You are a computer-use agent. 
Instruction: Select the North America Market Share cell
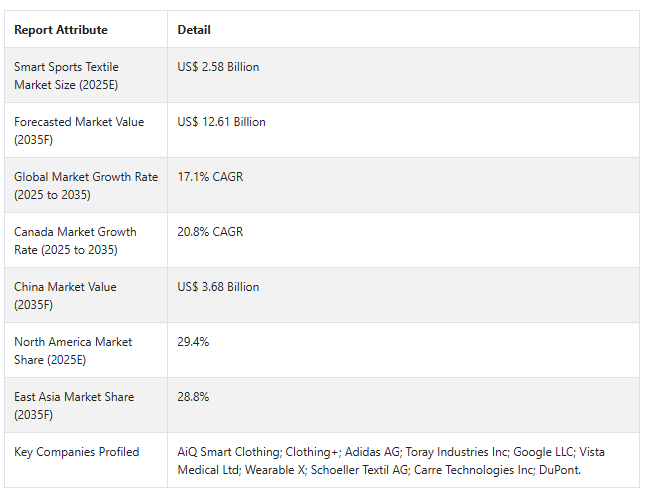[73, 351]
